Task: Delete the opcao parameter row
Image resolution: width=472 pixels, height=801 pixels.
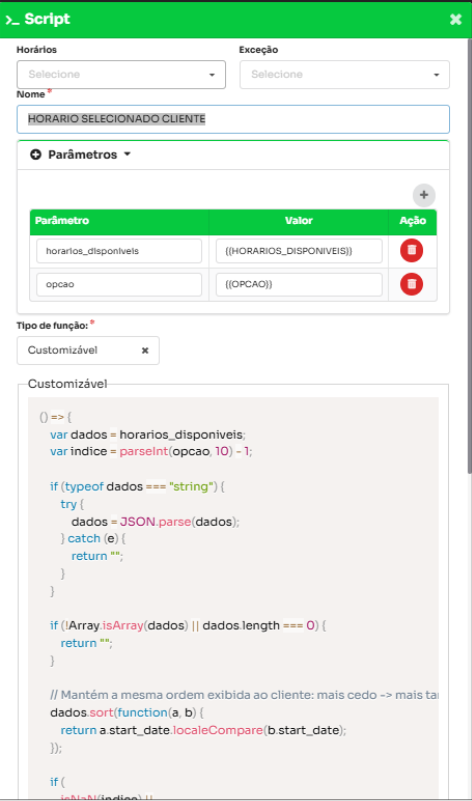Action: point(412,284)
